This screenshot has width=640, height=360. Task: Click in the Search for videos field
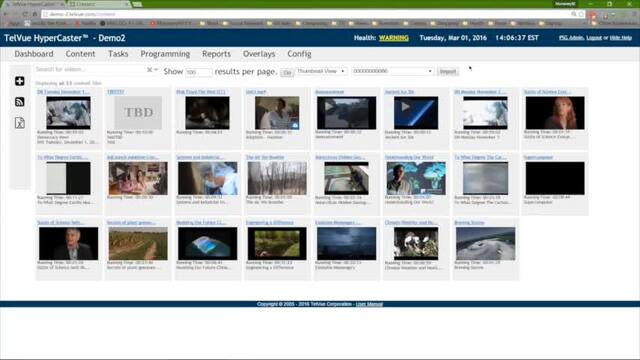90,69
